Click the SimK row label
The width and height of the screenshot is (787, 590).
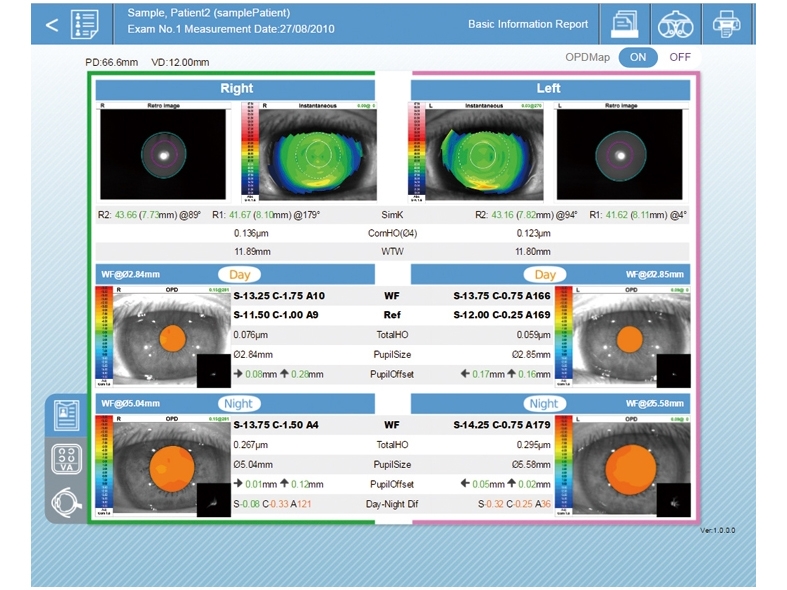pyautogui.click(x=392, y=215)
